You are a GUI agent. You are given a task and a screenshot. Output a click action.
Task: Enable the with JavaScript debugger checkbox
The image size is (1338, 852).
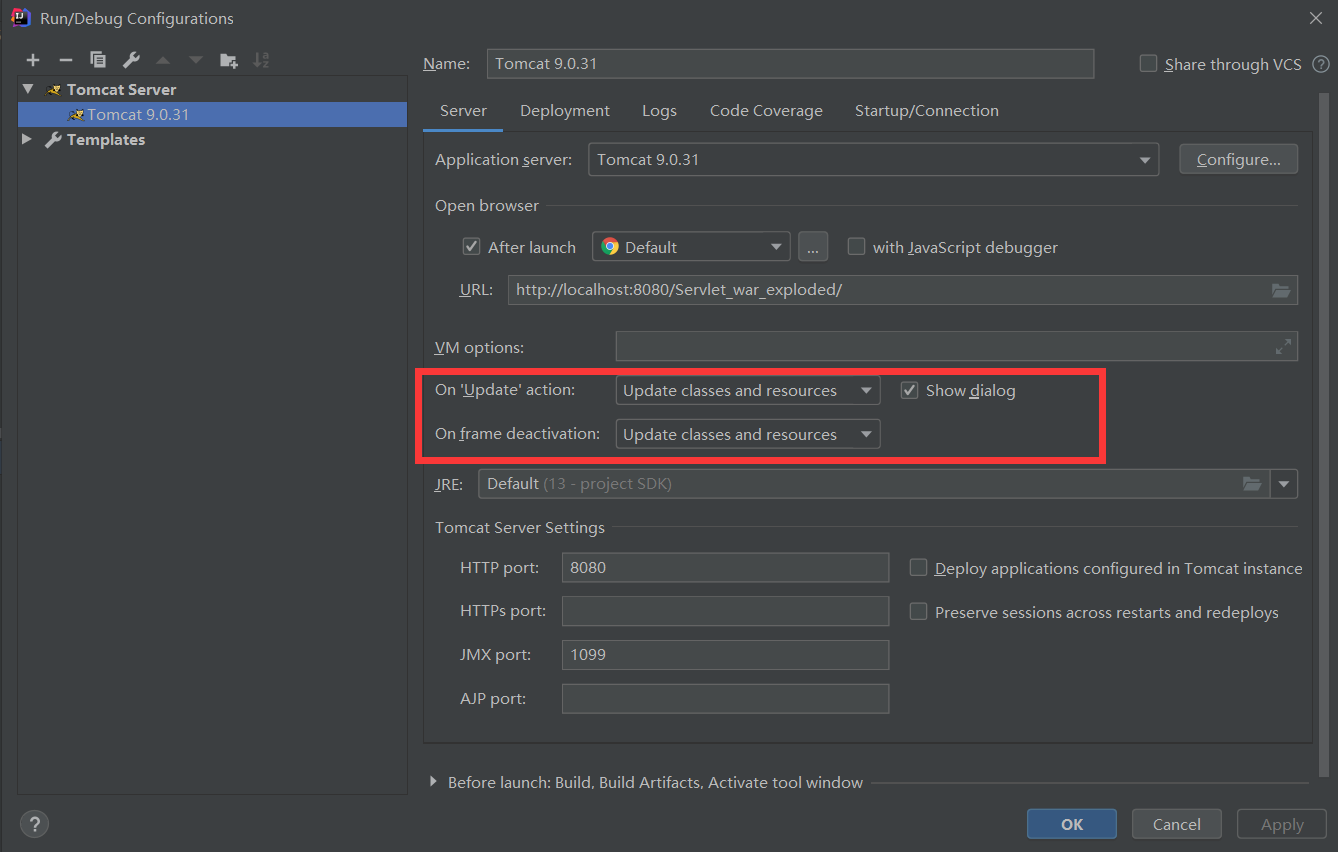coord(857,247)
